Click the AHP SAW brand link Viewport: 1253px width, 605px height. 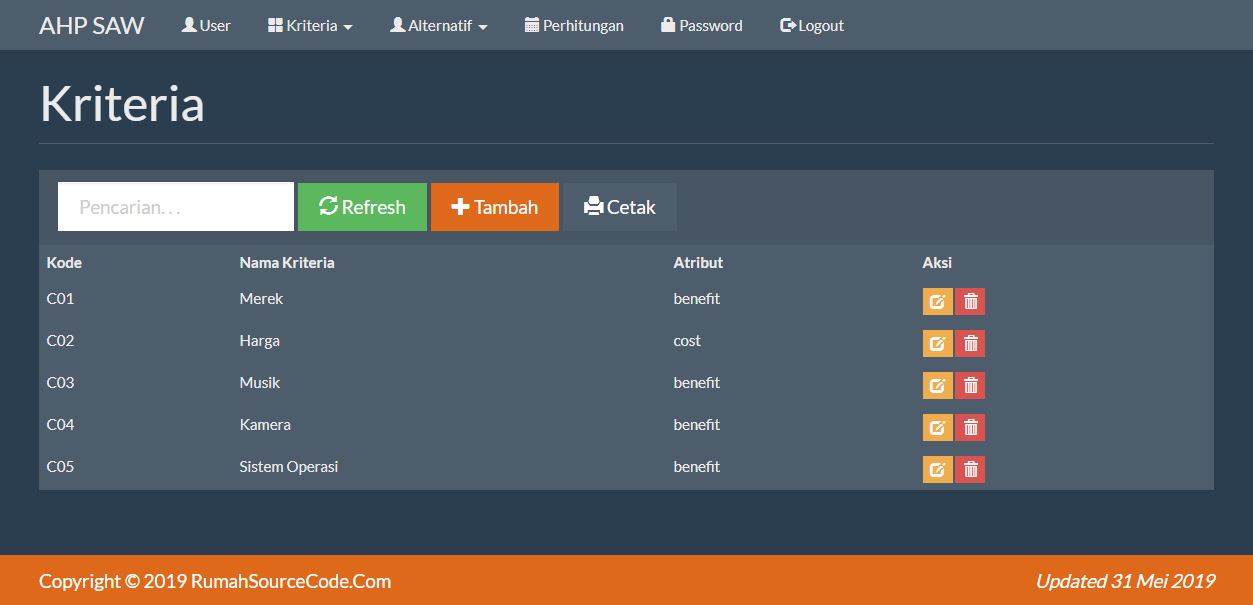(91, 25)
